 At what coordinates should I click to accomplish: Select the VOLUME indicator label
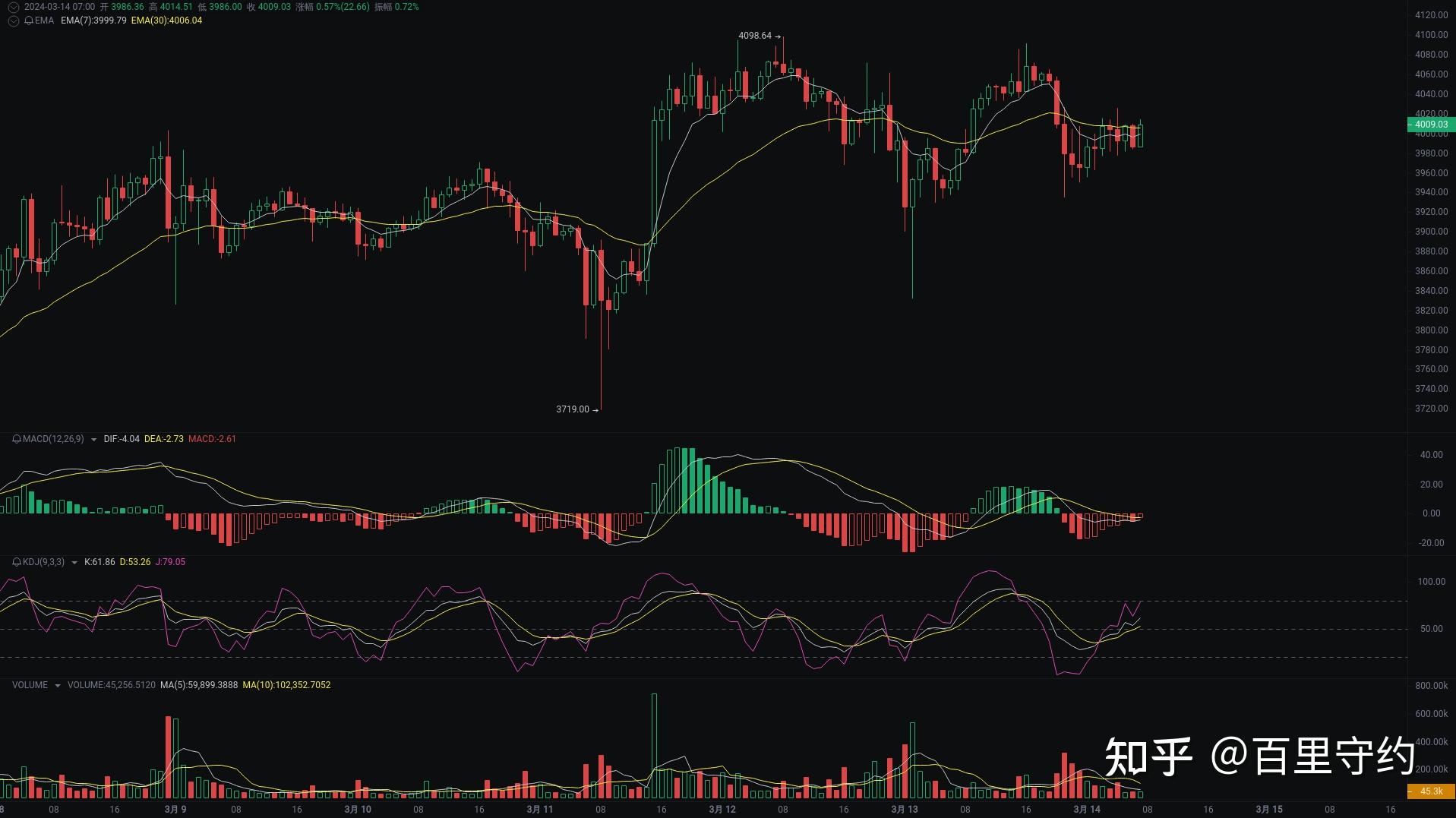pos(30,685)
